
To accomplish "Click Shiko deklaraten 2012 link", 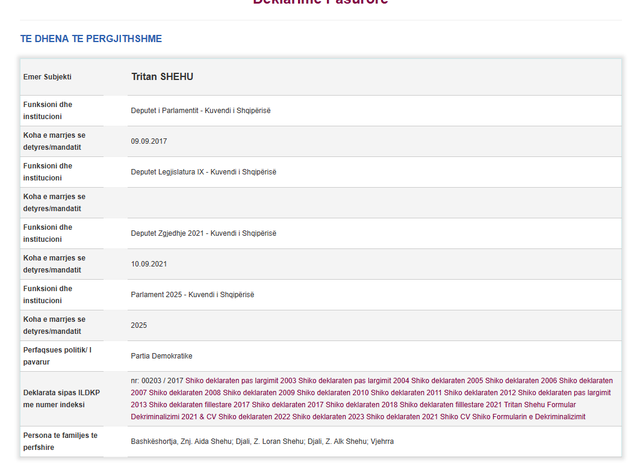I will click(x=480, y=393).
